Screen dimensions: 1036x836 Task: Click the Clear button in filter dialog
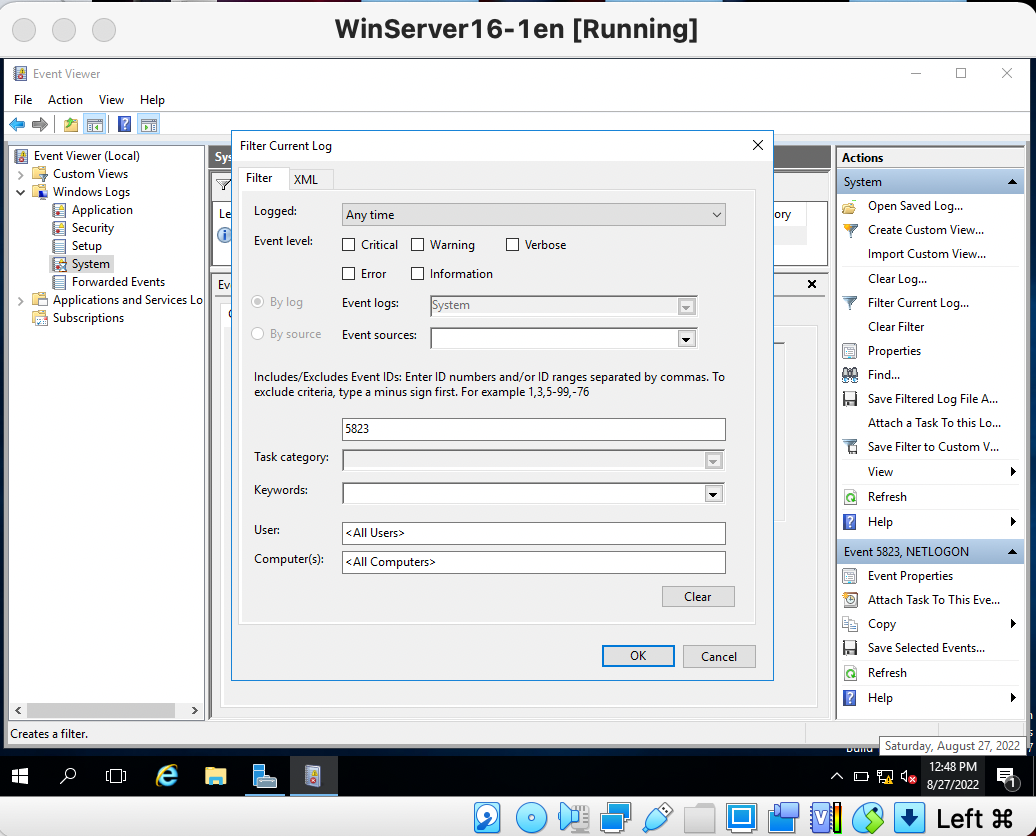coord(698,597)
